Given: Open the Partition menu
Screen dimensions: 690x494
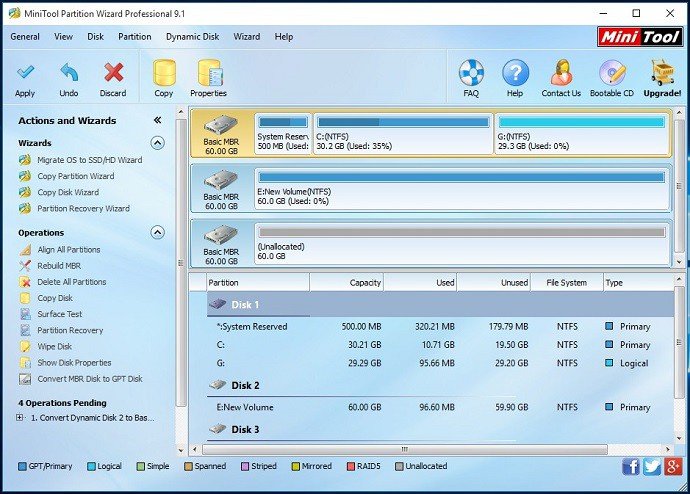Looking at the screenshot, I should [135, 37].
